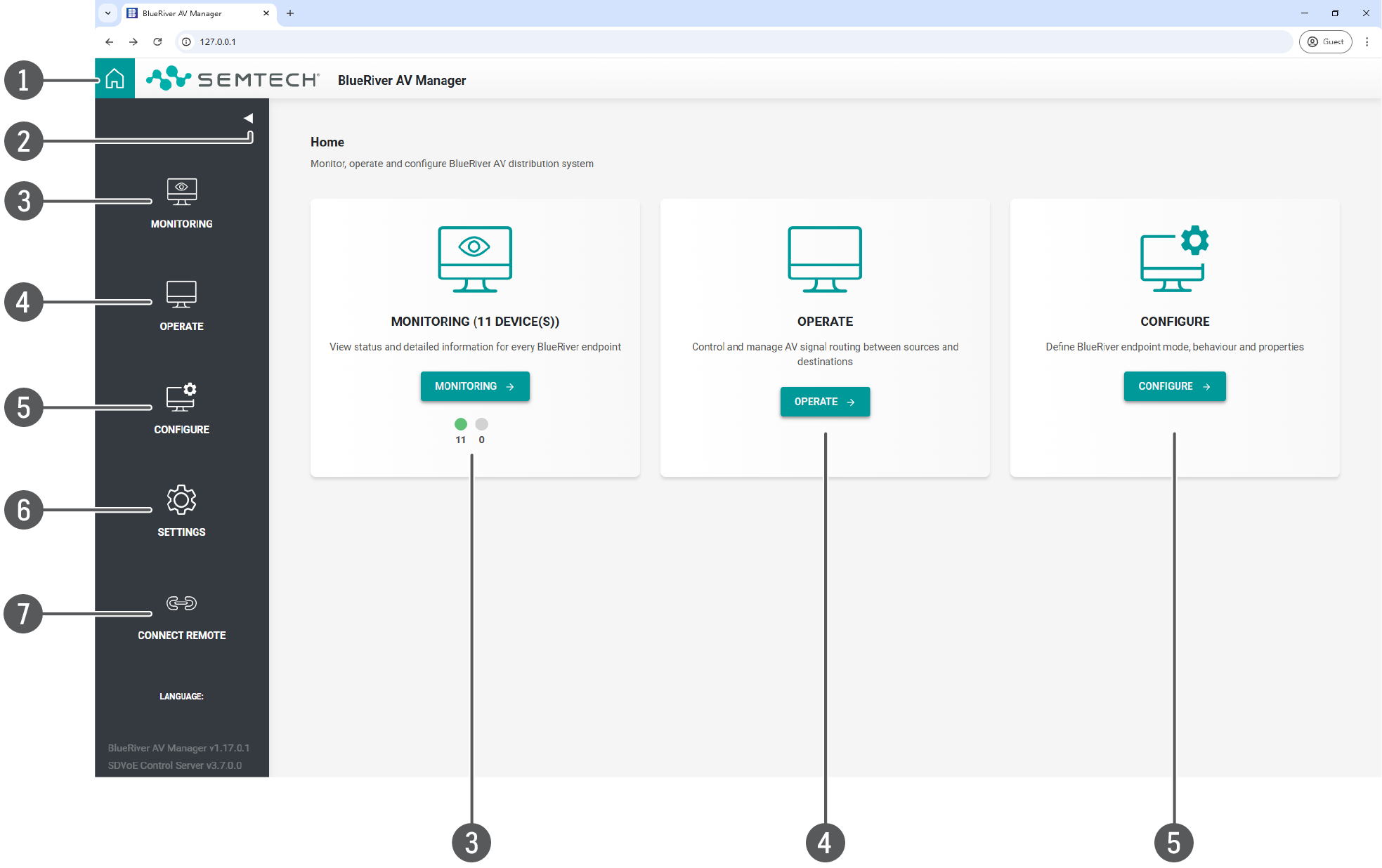Open the browser three-dot menu
1382x868 pixels.
pos(1367,41)
